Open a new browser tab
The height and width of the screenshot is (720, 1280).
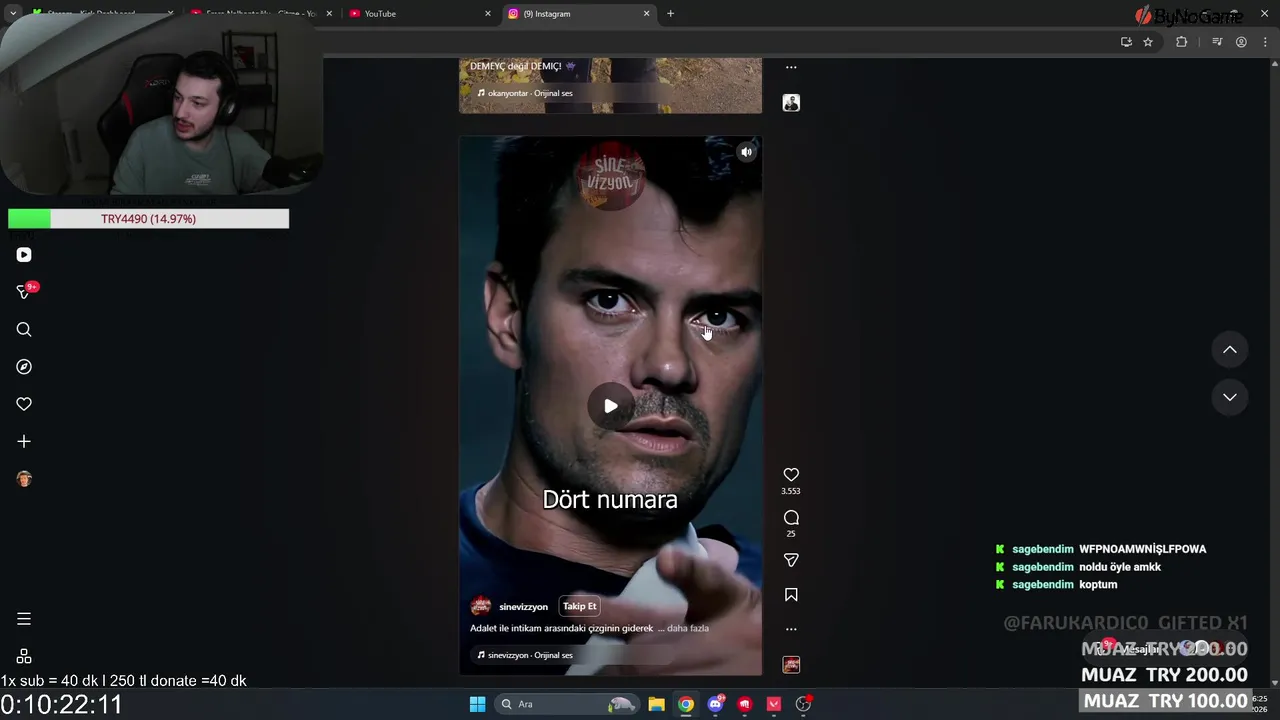[670, 14]
